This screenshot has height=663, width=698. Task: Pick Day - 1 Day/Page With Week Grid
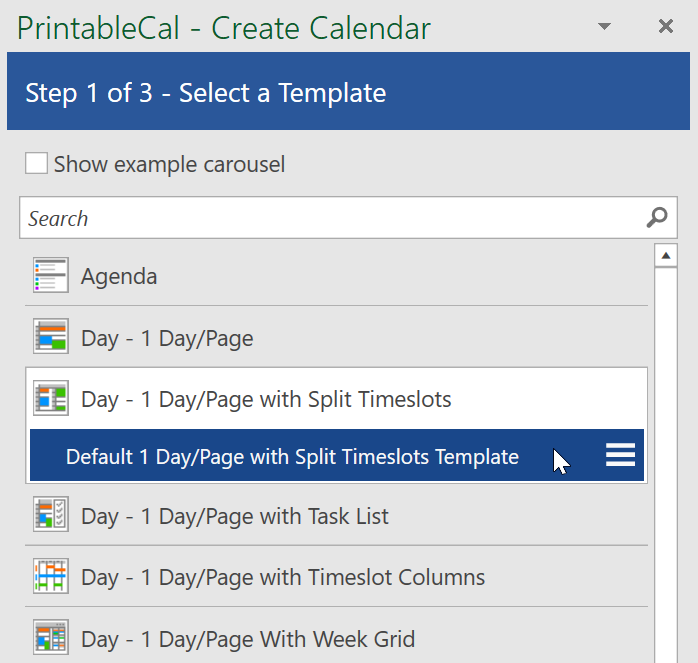(337, 638)
